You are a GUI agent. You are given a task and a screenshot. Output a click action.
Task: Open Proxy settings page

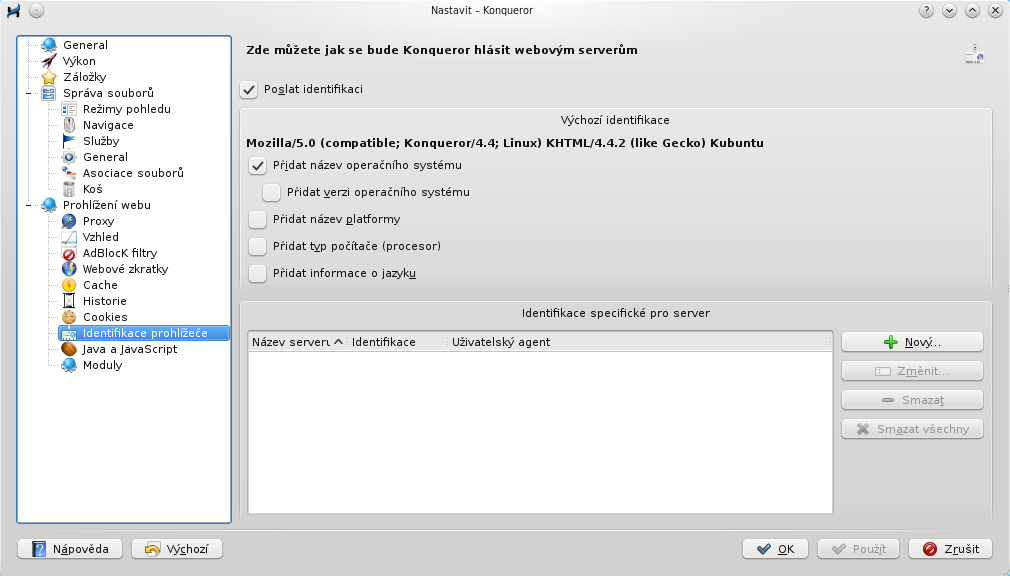pyautogui.click(x=98, y=221)
